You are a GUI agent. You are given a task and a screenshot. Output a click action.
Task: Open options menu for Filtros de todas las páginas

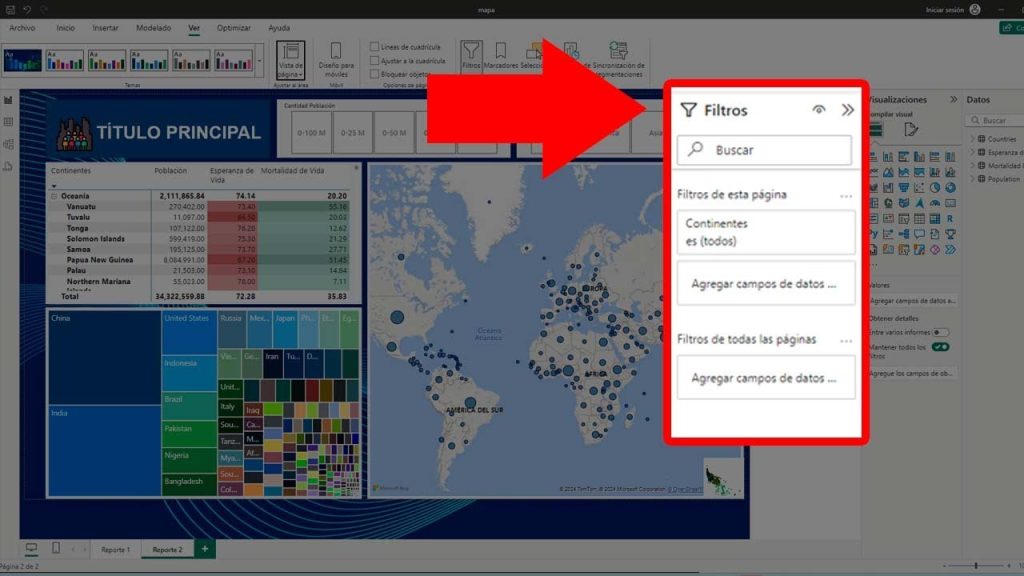pyautogui.click(x=846, y=341)
